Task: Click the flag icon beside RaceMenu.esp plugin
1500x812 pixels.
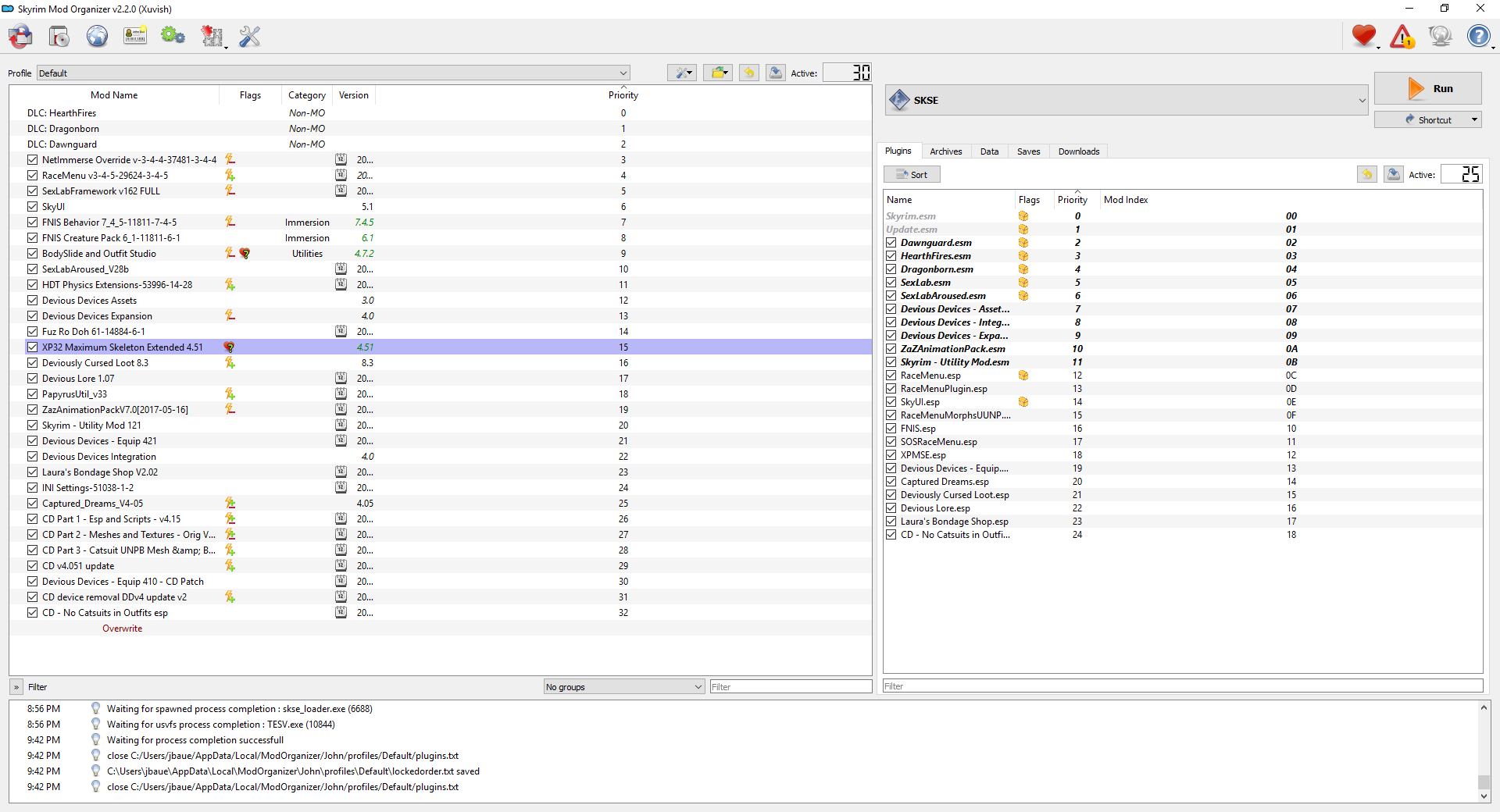Action: pos(1023,376)
